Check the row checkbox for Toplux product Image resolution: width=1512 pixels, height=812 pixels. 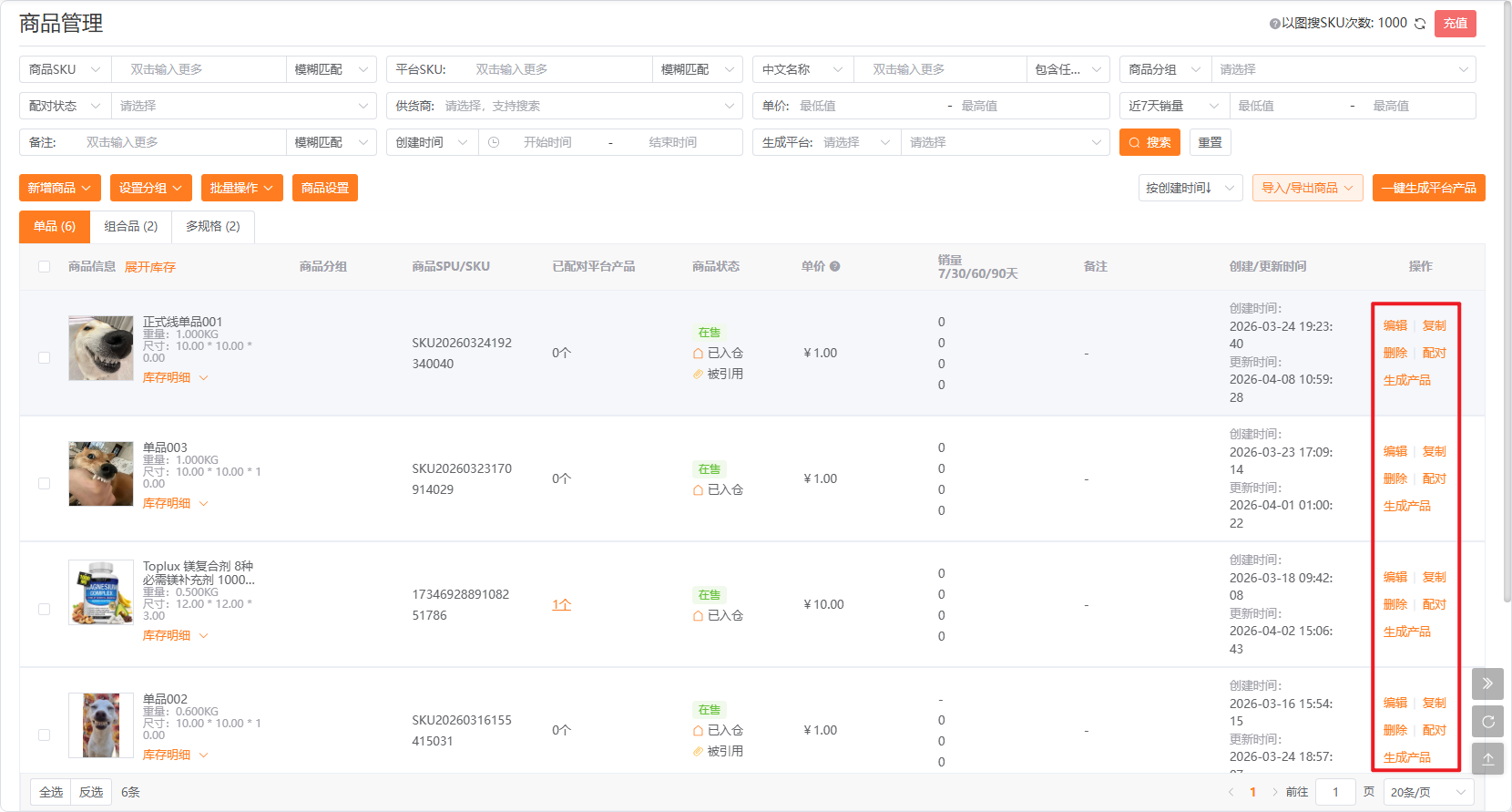tap(44, 610)
